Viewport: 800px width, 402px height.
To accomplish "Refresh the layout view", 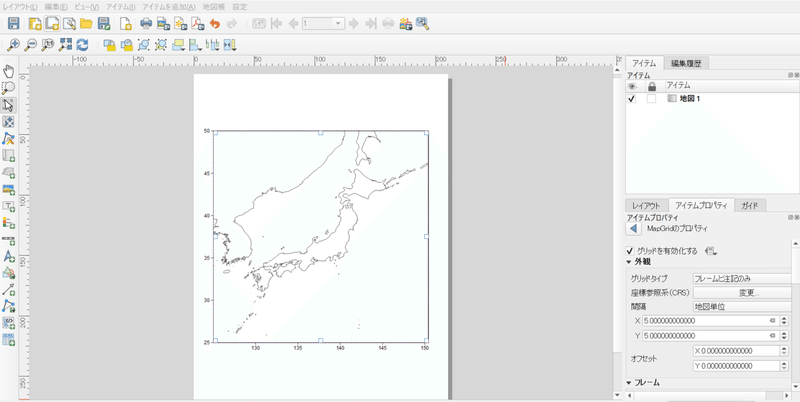I will (x=82, y=45).
